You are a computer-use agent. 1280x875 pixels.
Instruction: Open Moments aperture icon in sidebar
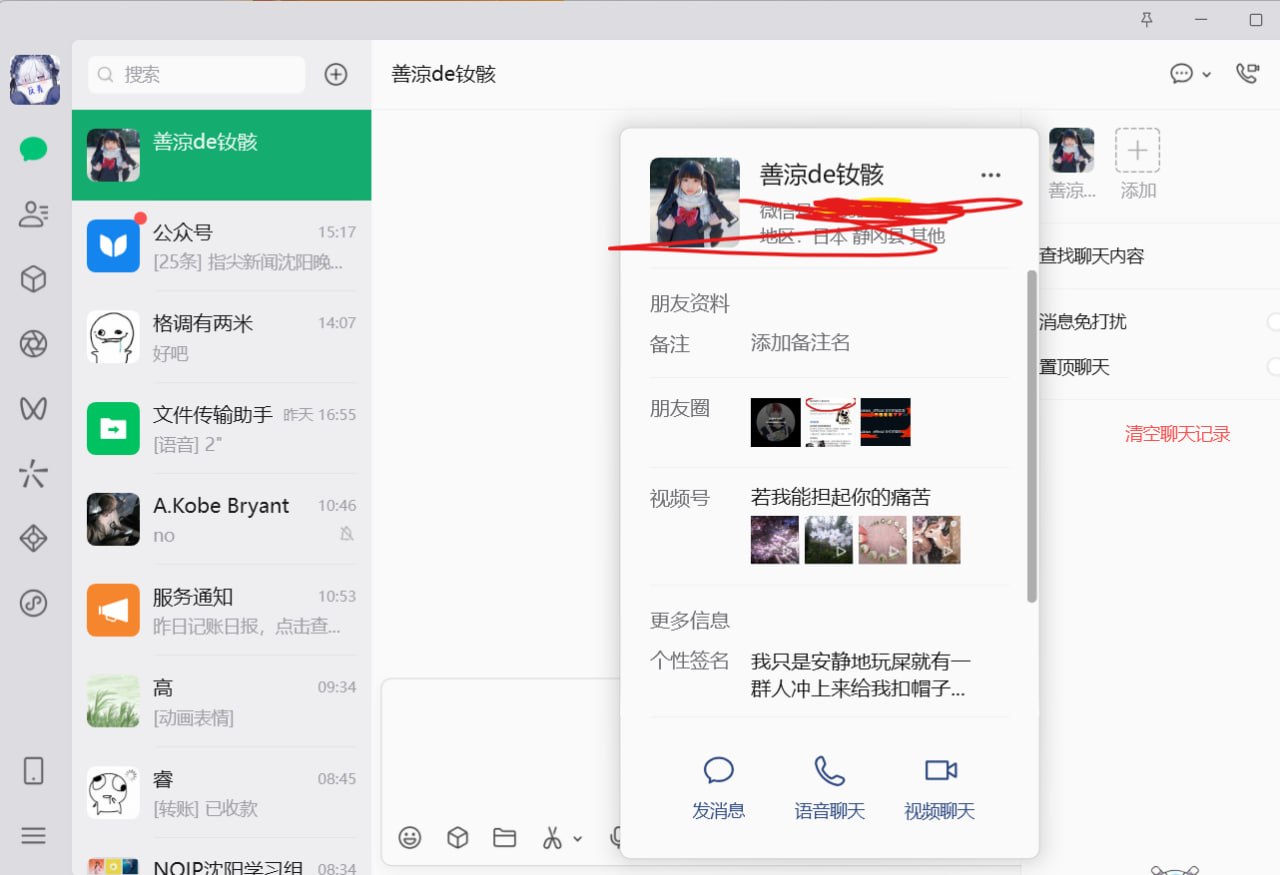tap(34, 344)
